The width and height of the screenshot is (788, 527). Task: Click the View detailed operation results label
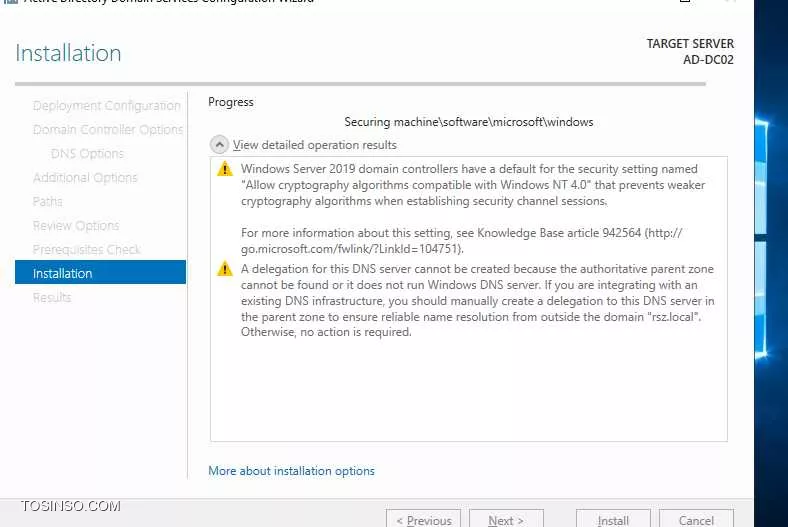coord(315,145)
